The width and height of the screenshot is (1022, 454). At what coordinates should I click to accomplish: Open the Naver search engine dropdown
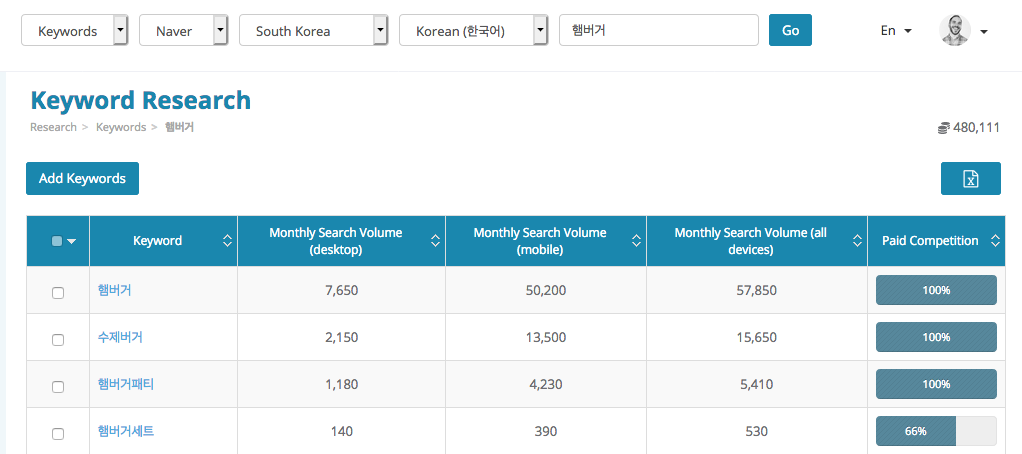183,31
